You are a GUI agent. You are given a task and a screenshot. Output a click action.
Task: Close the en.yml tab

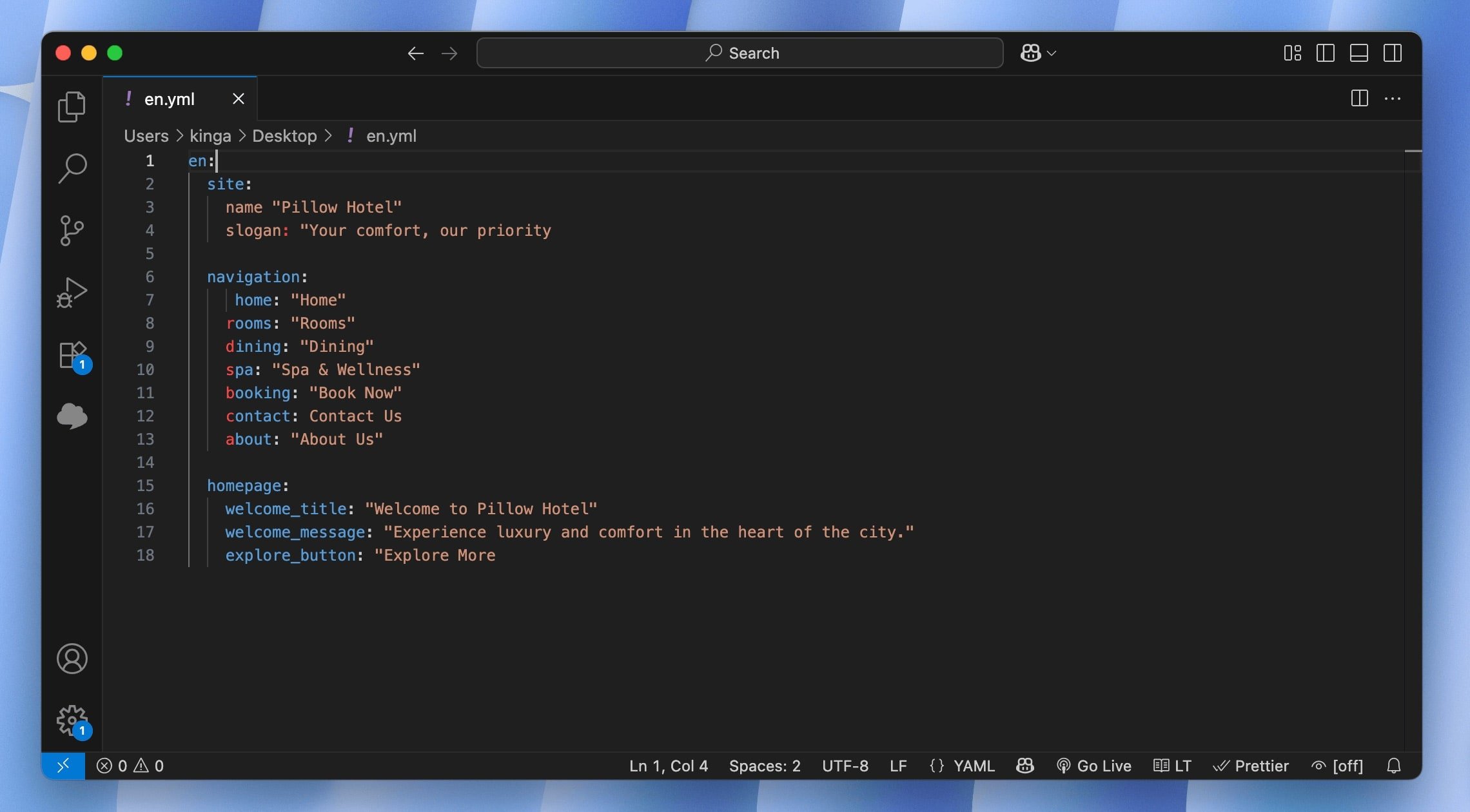click(x=239, y=99)
